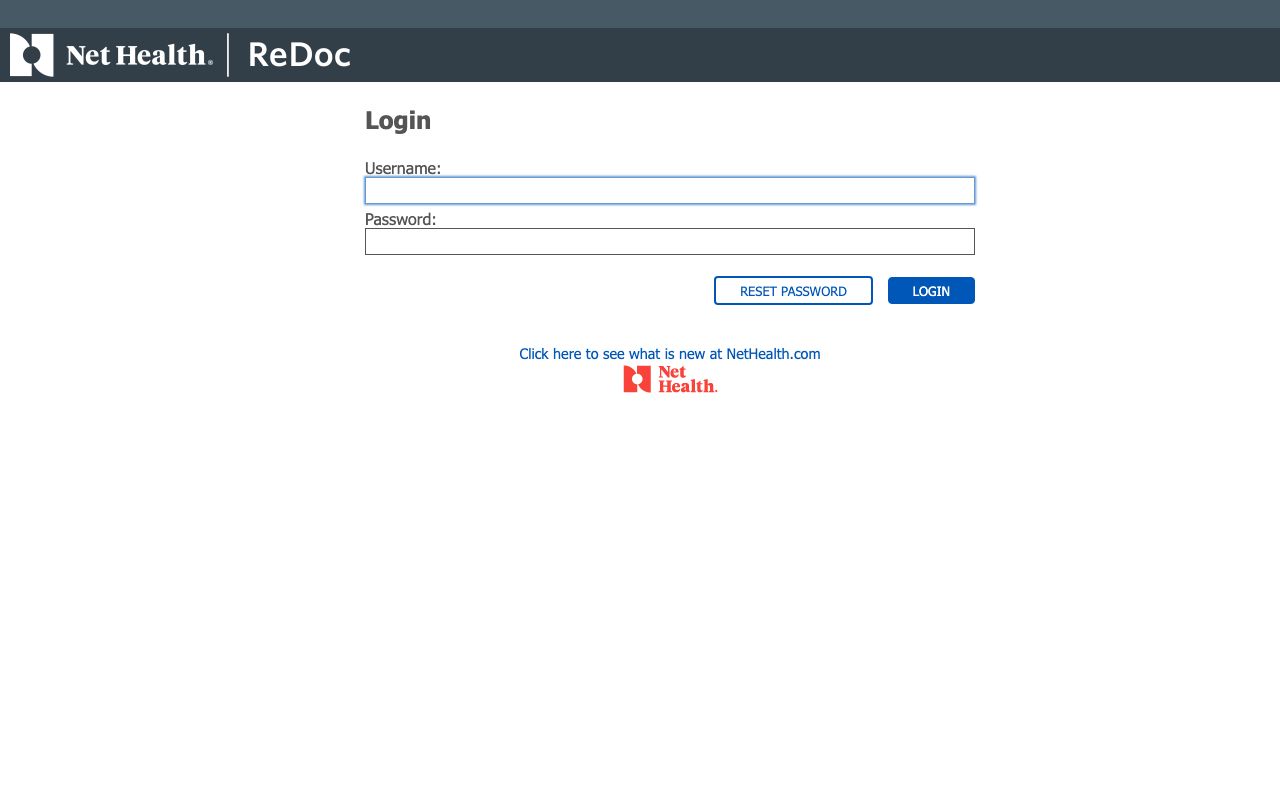Focus the Password input field
The height and width of the screenshot is (800, 1280).
pos(670,242)
